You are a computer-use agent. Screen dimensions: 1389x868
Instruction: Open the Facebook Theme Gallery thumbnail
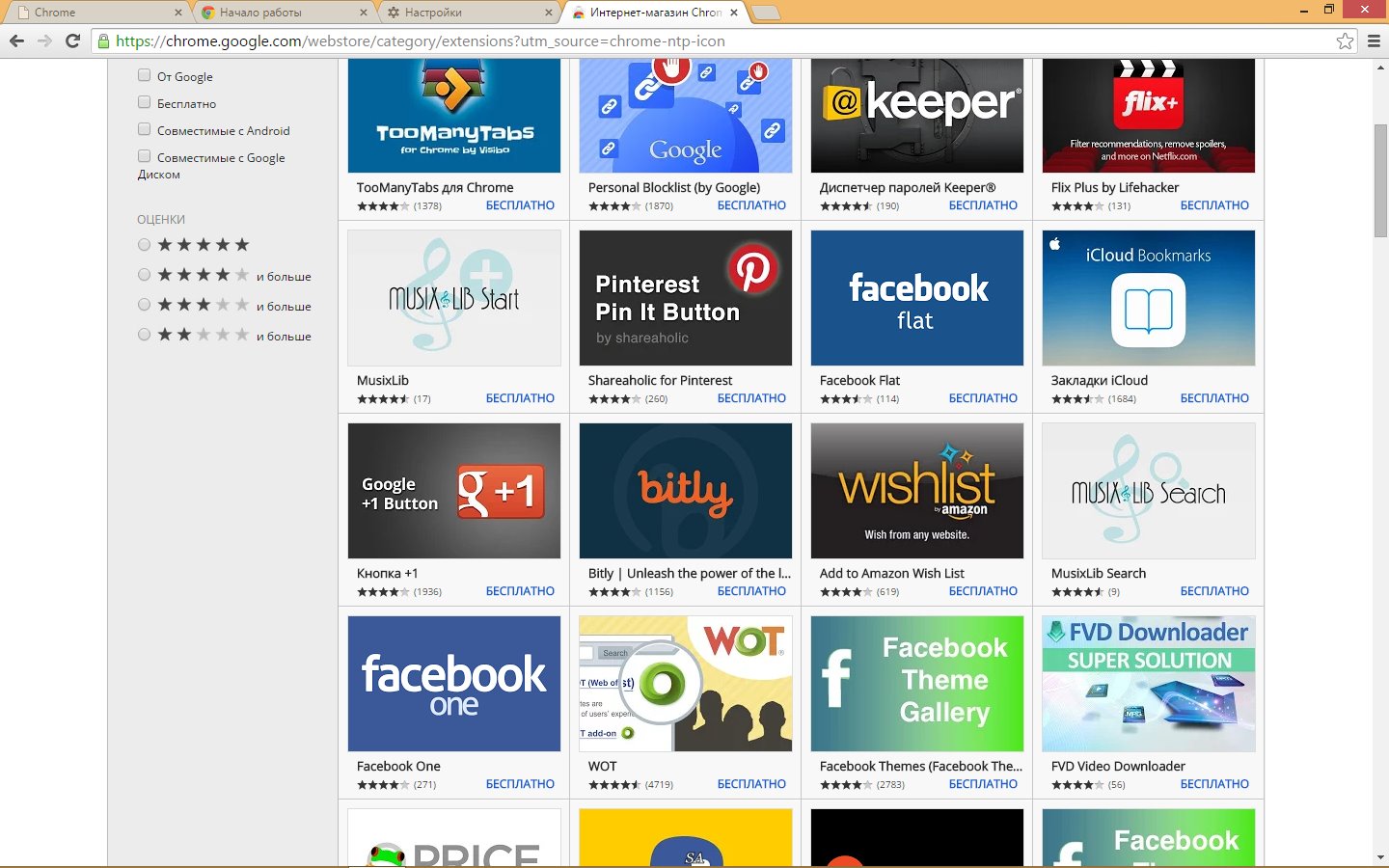point(917,684)
